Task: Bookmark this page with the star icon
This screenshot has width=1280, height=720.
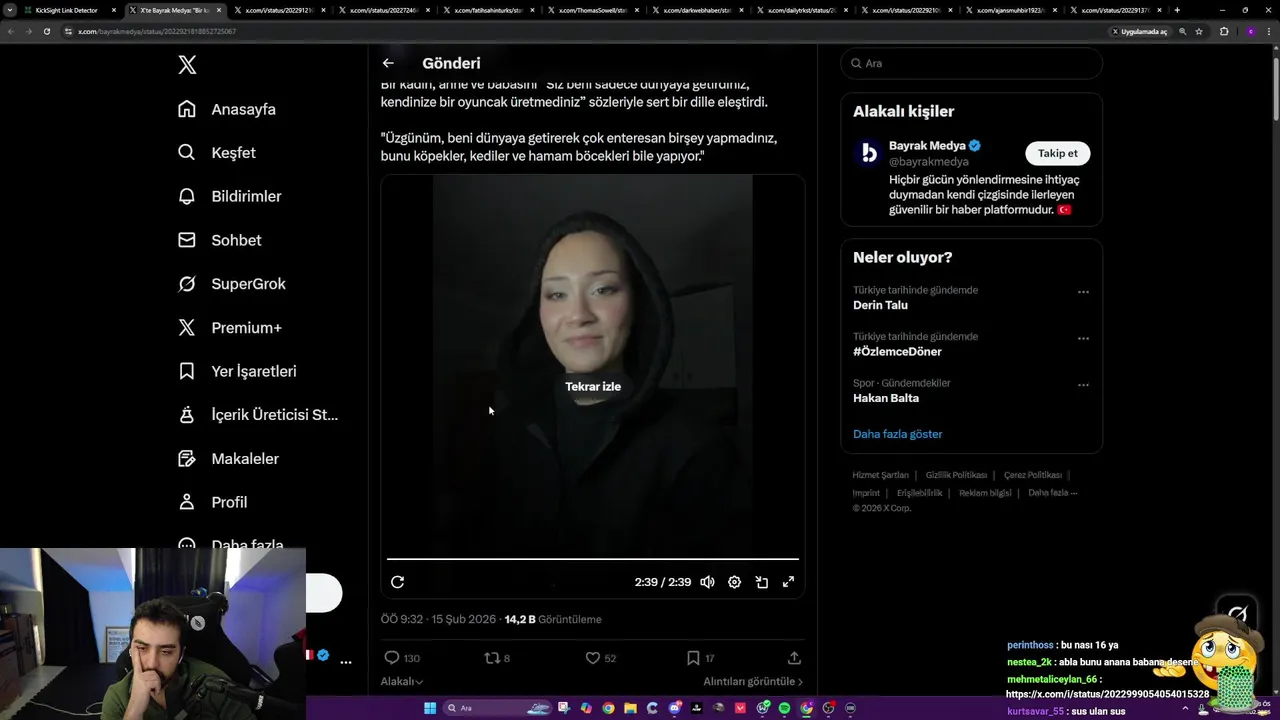Action: tap(1199, 31)
